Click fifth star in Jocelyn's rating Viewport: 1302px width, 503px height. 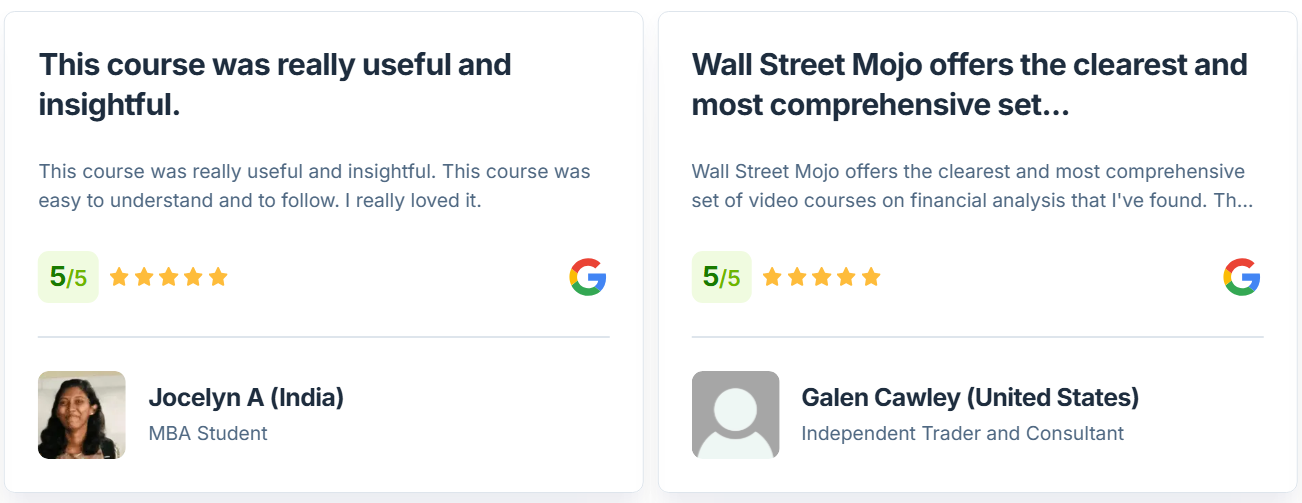218,277
